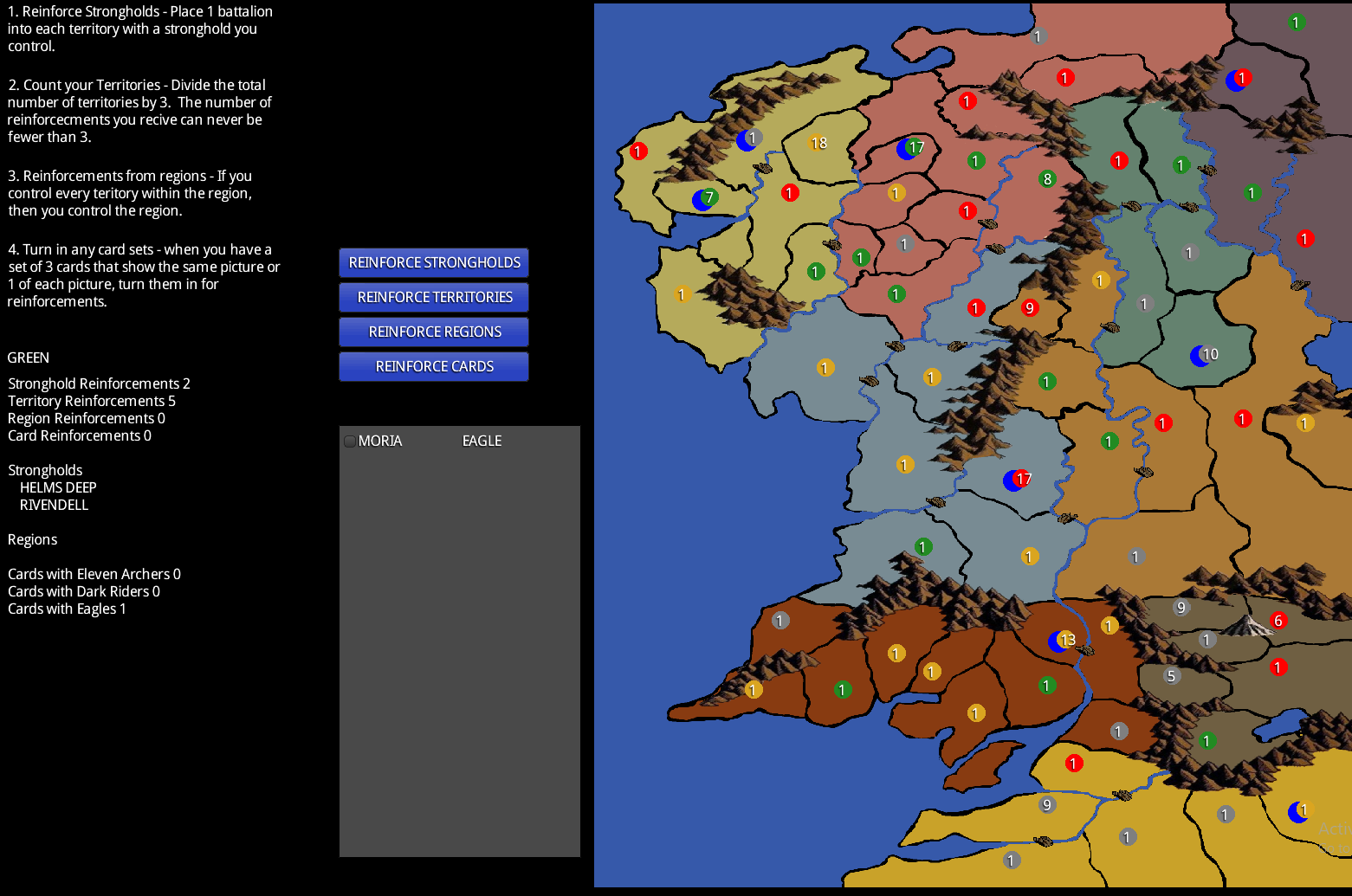Select HELMS DEEP in the strongholds list

(x=58, y=487)
